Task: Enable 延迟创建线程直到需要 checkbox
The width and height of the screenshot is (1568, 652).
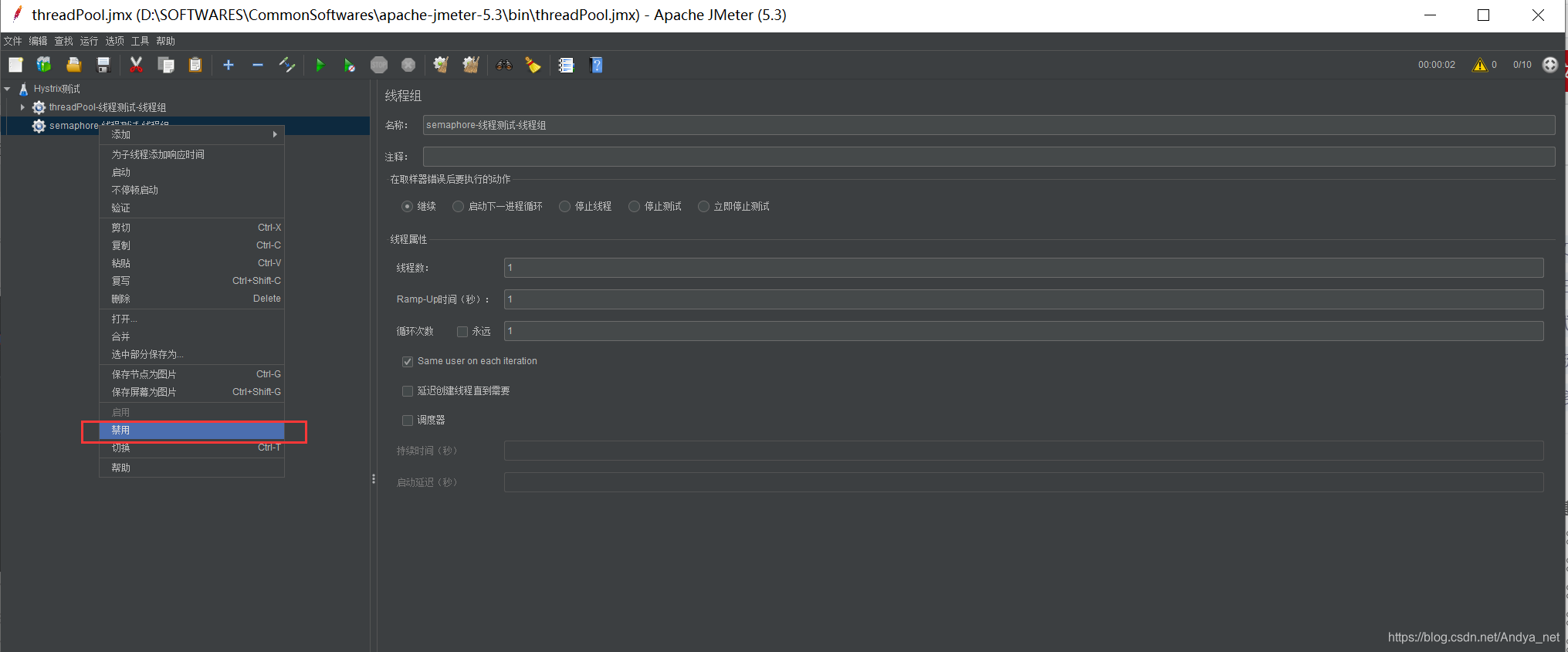Action: coord(408,390)
